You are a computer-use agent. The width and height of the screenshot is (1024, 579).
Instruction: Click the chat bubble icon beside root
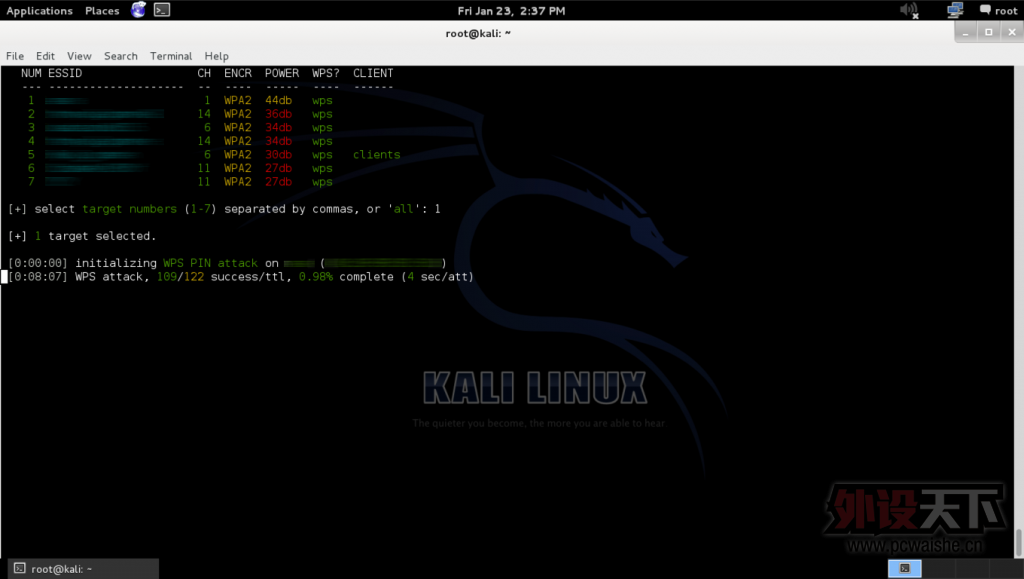tap(984, 10)
